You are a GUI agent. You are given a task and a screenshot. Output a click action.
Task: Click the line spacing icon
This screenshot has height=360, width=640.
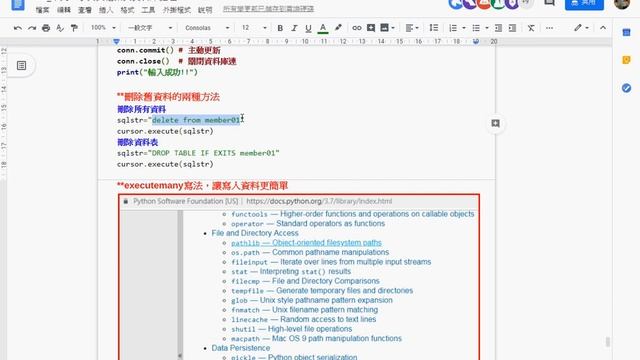[x=434, y=28]
